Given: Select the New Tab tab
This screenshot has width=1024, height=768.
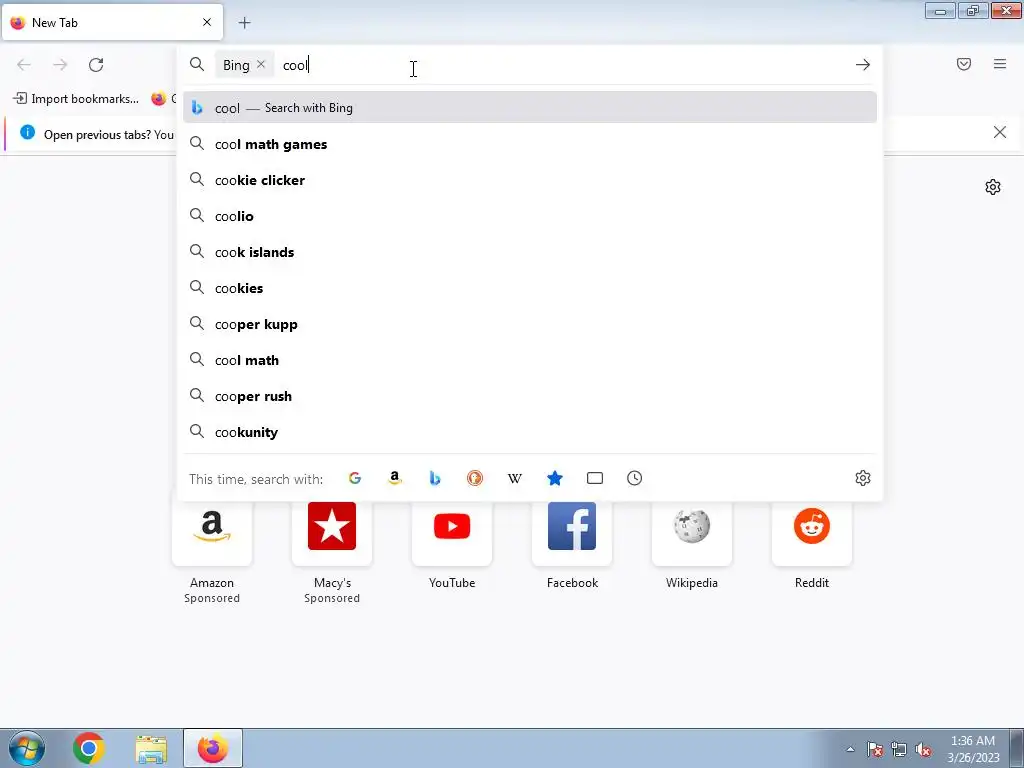Looking at the screenshot, I should click(112, 22).
